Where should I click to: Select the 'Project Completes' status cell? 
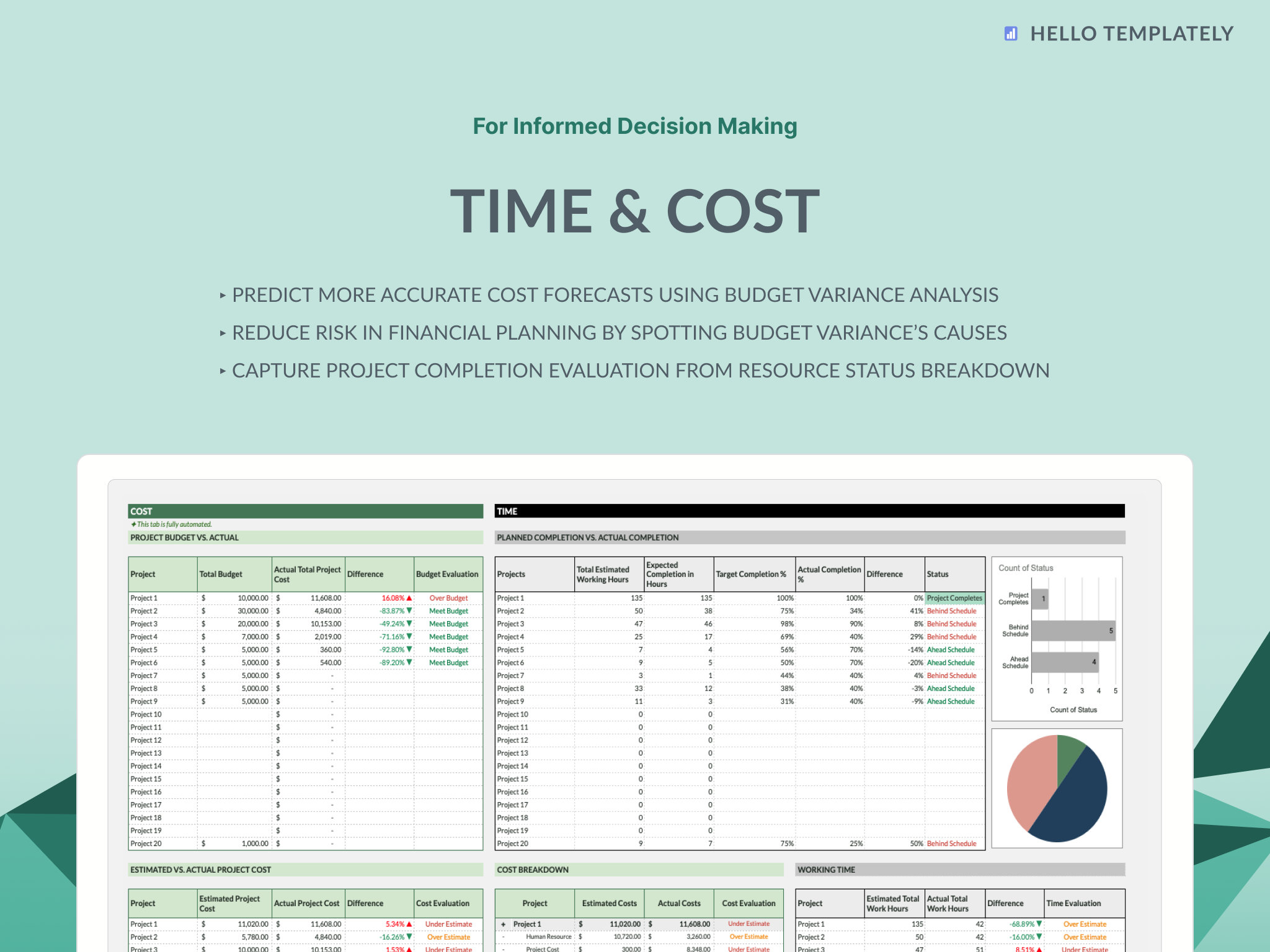coord(954,598)
